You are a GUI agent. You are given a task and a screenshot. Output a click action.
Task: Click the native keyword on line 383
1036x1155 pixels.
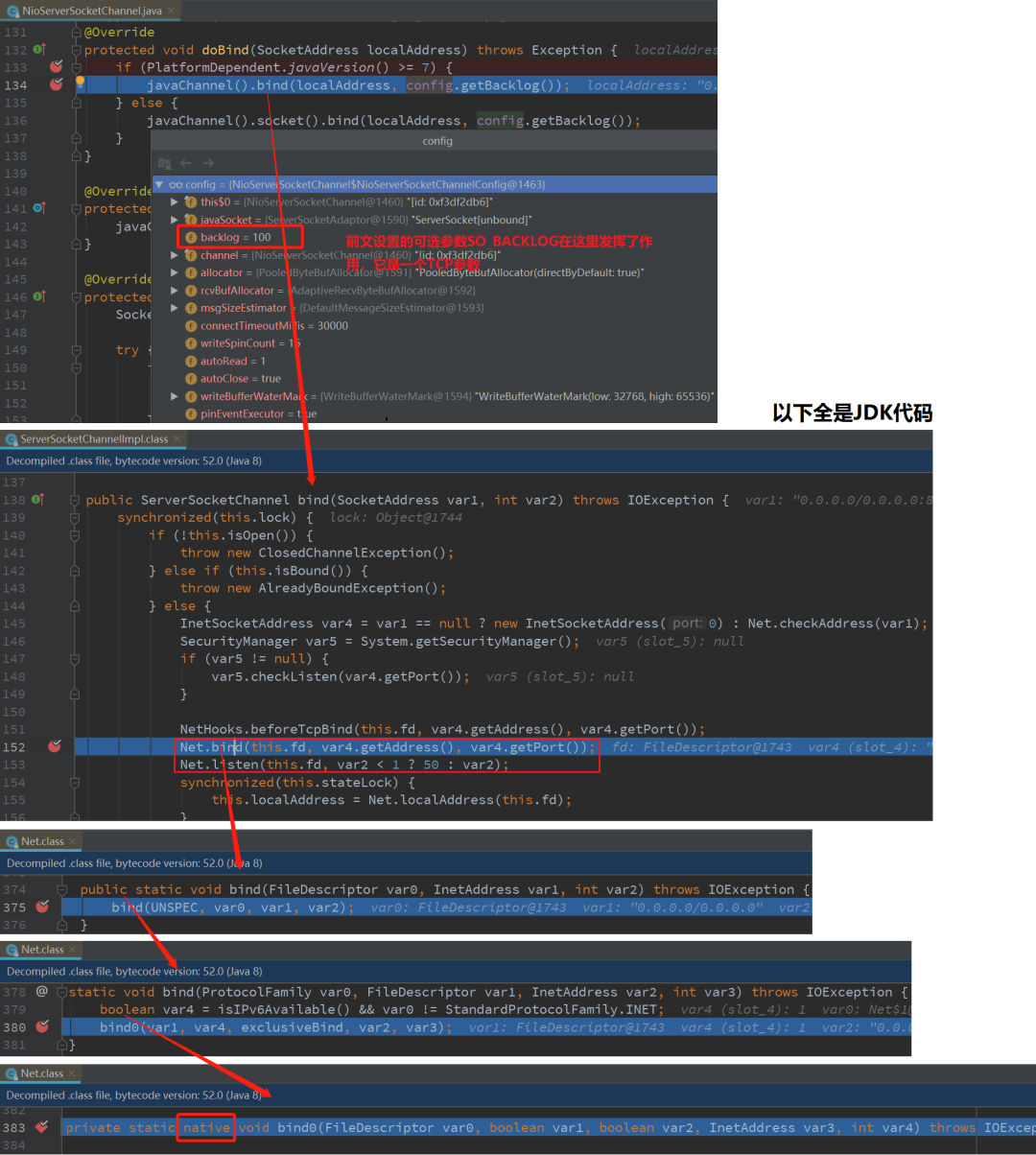[207, 1127]
